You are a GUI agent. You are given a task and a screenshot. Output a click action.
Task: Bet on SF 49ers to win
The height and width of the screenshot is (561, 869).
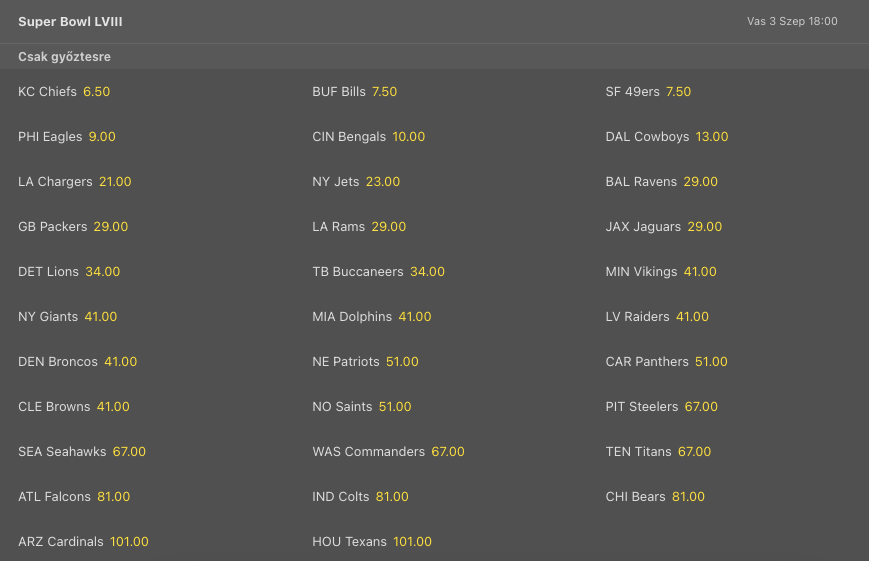tap(678, 92)
